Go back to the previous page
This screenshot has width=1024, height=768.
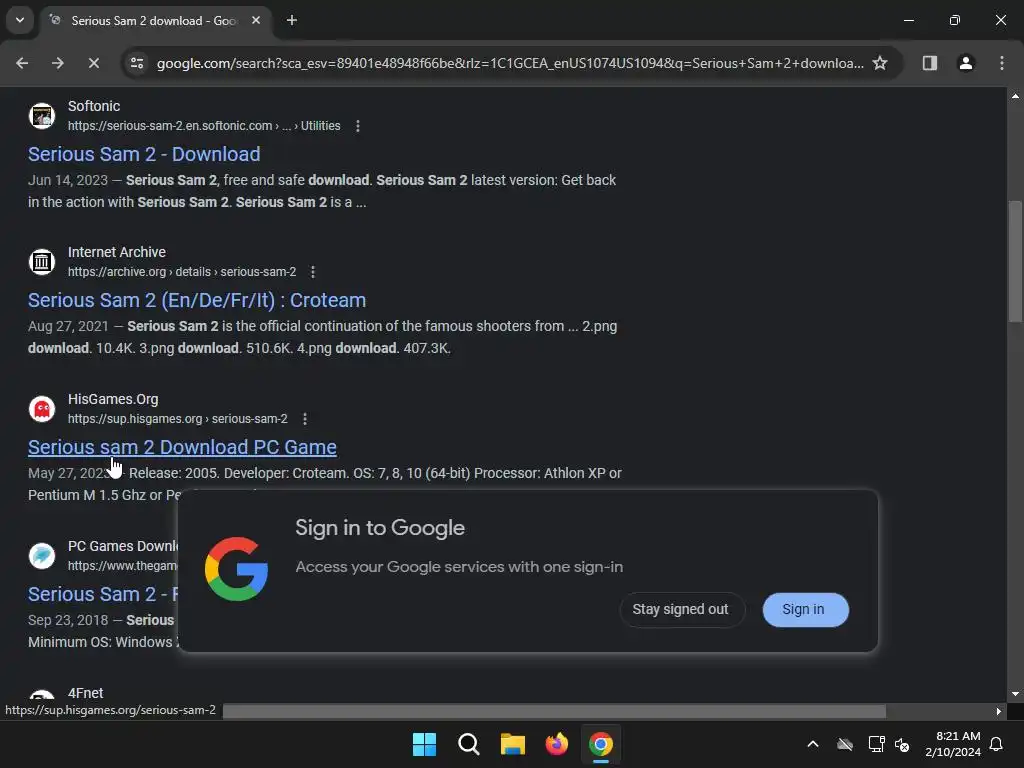(x=22, y=63)
